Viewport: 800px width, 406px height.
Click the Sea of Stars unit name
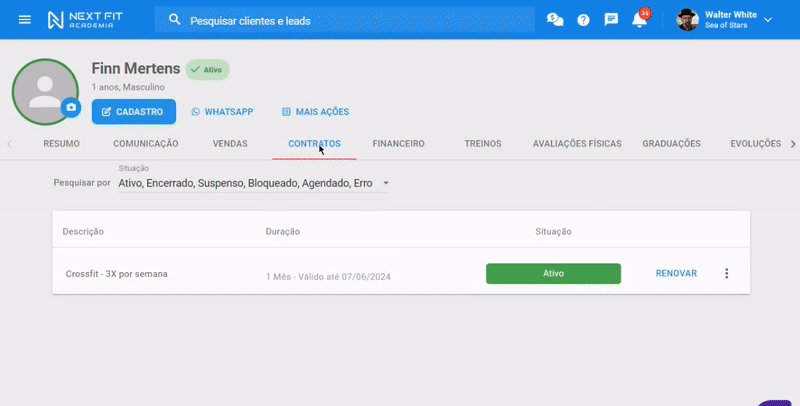click(726, 26)
